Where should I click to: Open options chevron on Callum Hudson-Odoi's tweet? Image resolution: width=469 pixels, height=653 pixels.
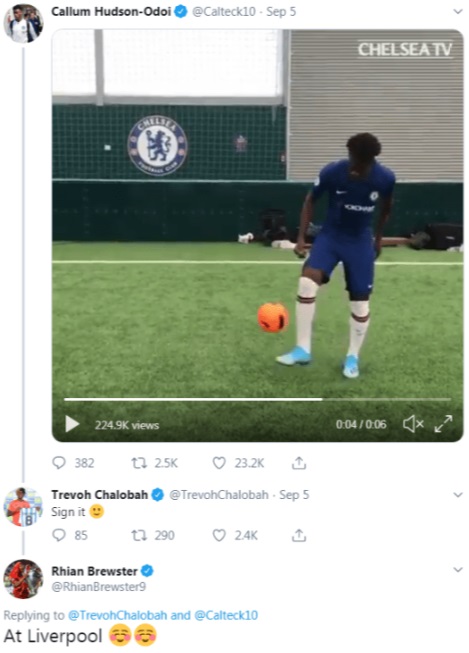pyautogui.click(x=458, y=12)
